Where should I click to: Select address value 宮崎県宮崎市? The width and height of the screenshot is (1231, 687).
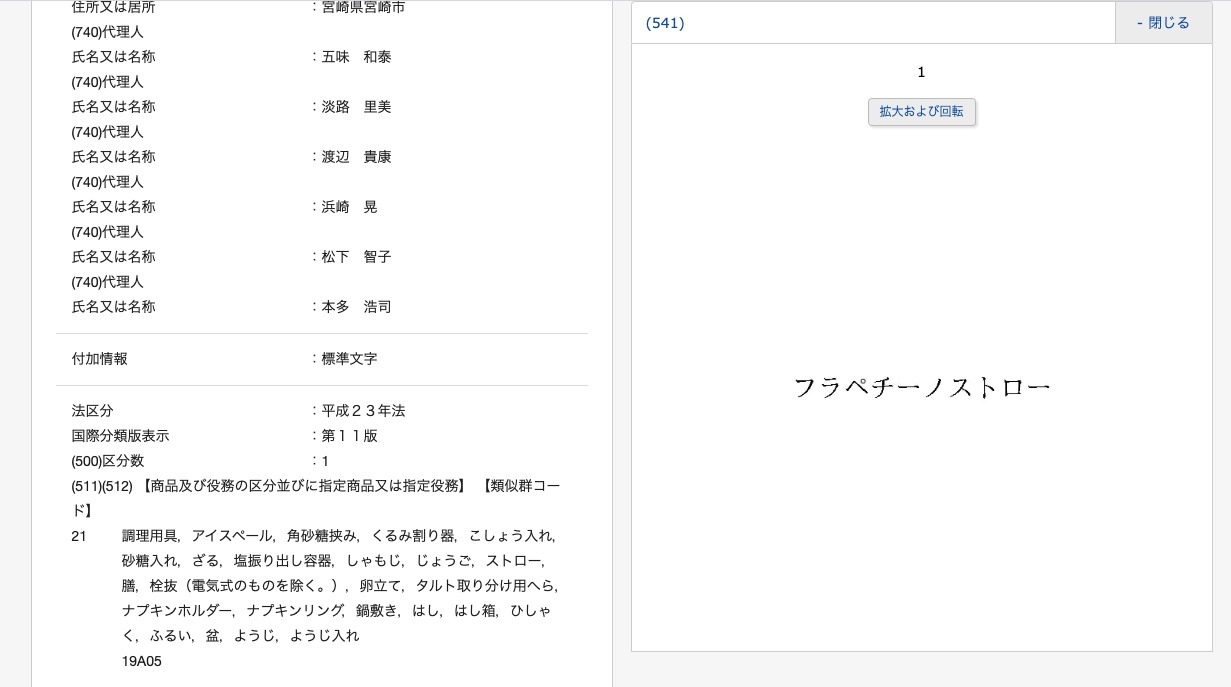[x=363, y=7]
